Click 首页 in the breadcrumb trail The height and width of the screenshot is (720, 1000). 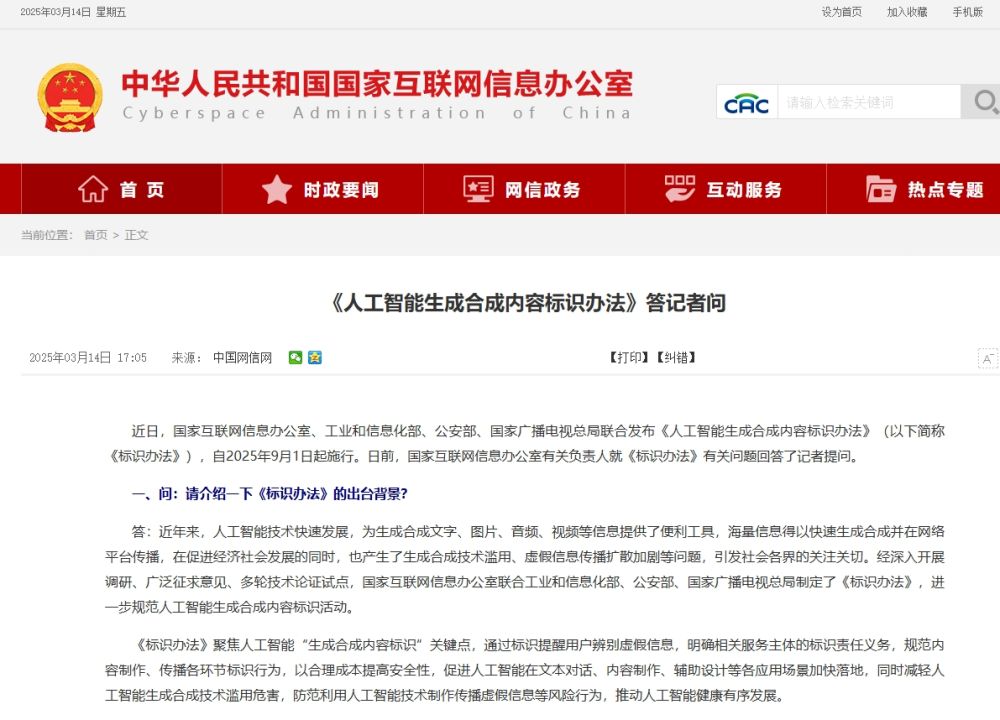(95, 235)
